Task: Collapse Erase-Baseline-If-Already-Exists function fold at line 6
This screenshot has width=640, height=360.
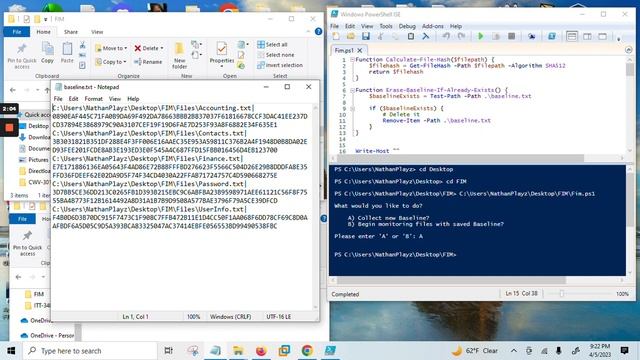Action: pos(352,90)
